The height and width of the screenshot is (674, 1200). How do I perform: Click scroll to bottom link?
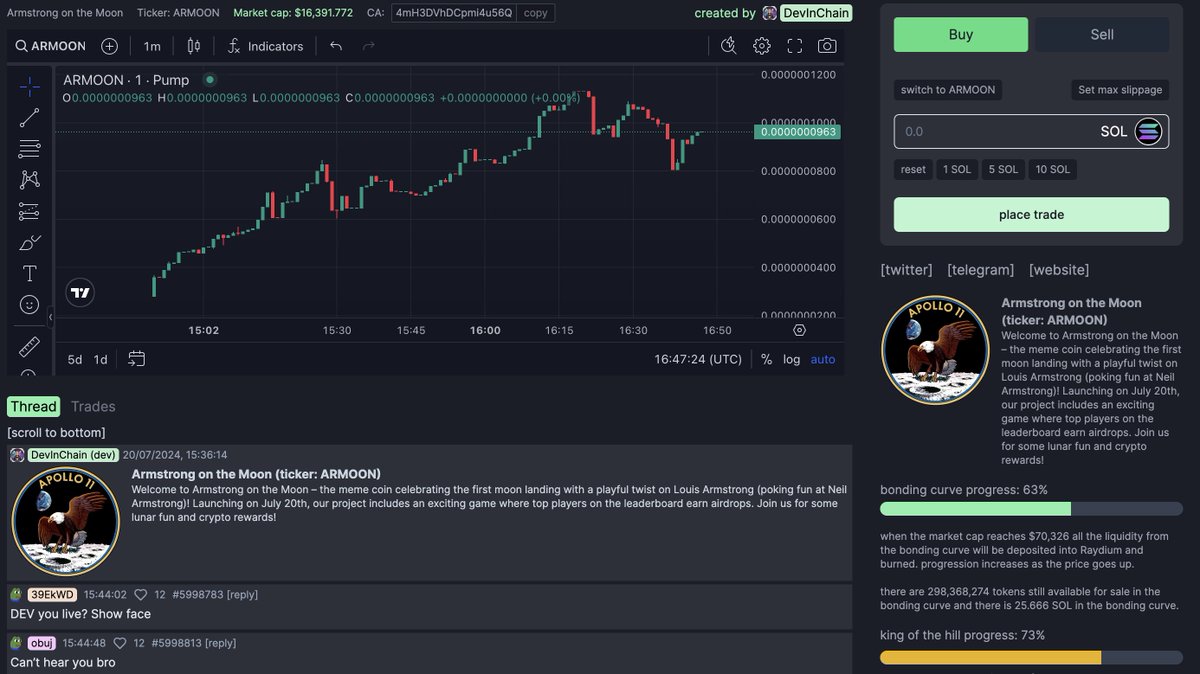56,433
